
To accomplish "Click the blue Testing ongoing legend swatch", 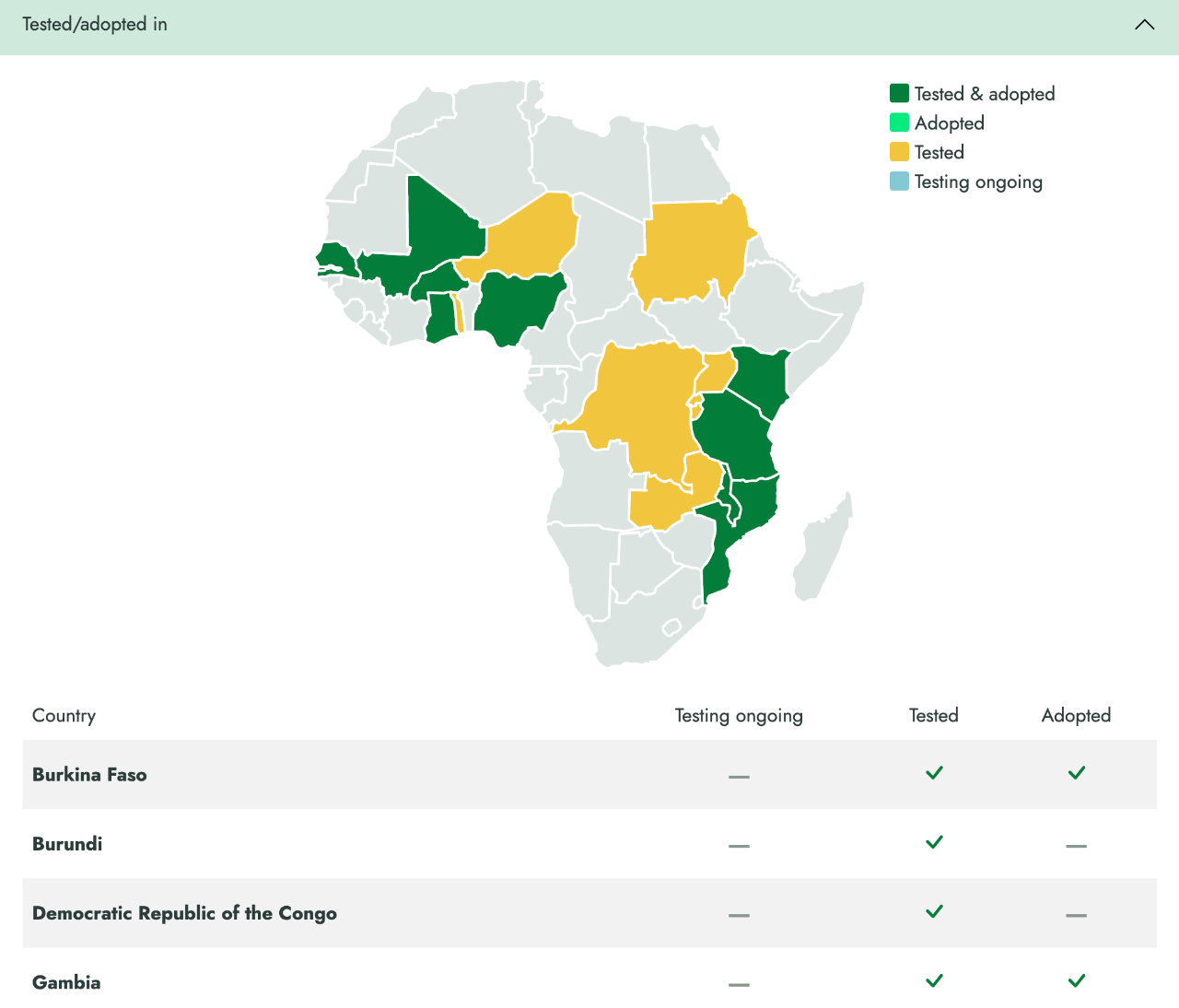I will coord(899,182).
